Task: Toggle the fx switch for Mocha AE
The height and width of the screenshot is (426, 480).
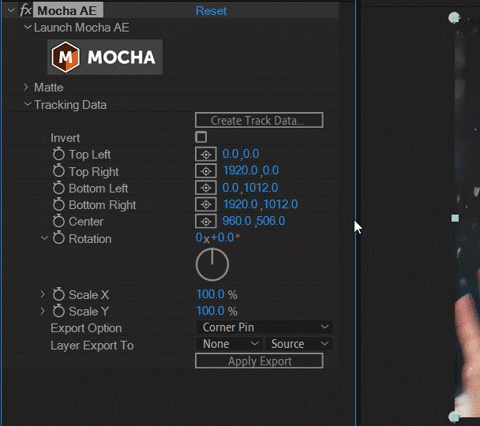Action: [x=26, y=11]
